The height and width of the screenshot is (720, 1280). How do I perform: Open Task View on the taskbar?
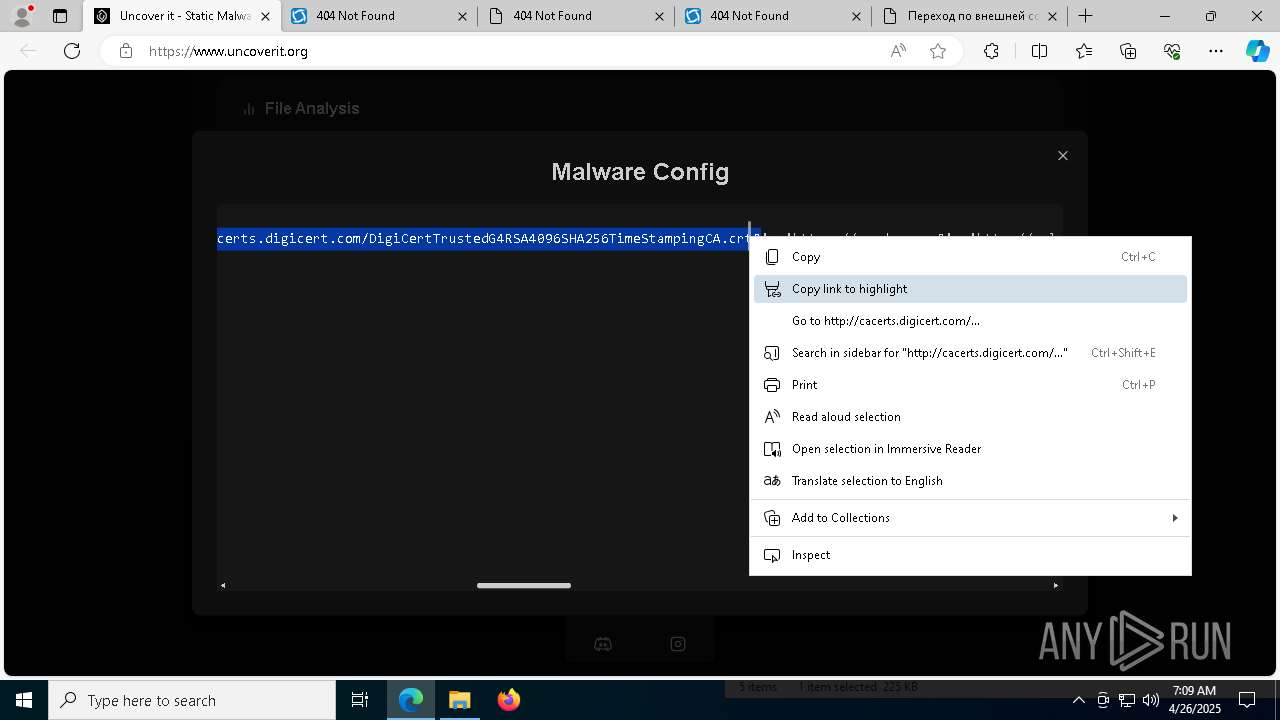click(360, 700)
